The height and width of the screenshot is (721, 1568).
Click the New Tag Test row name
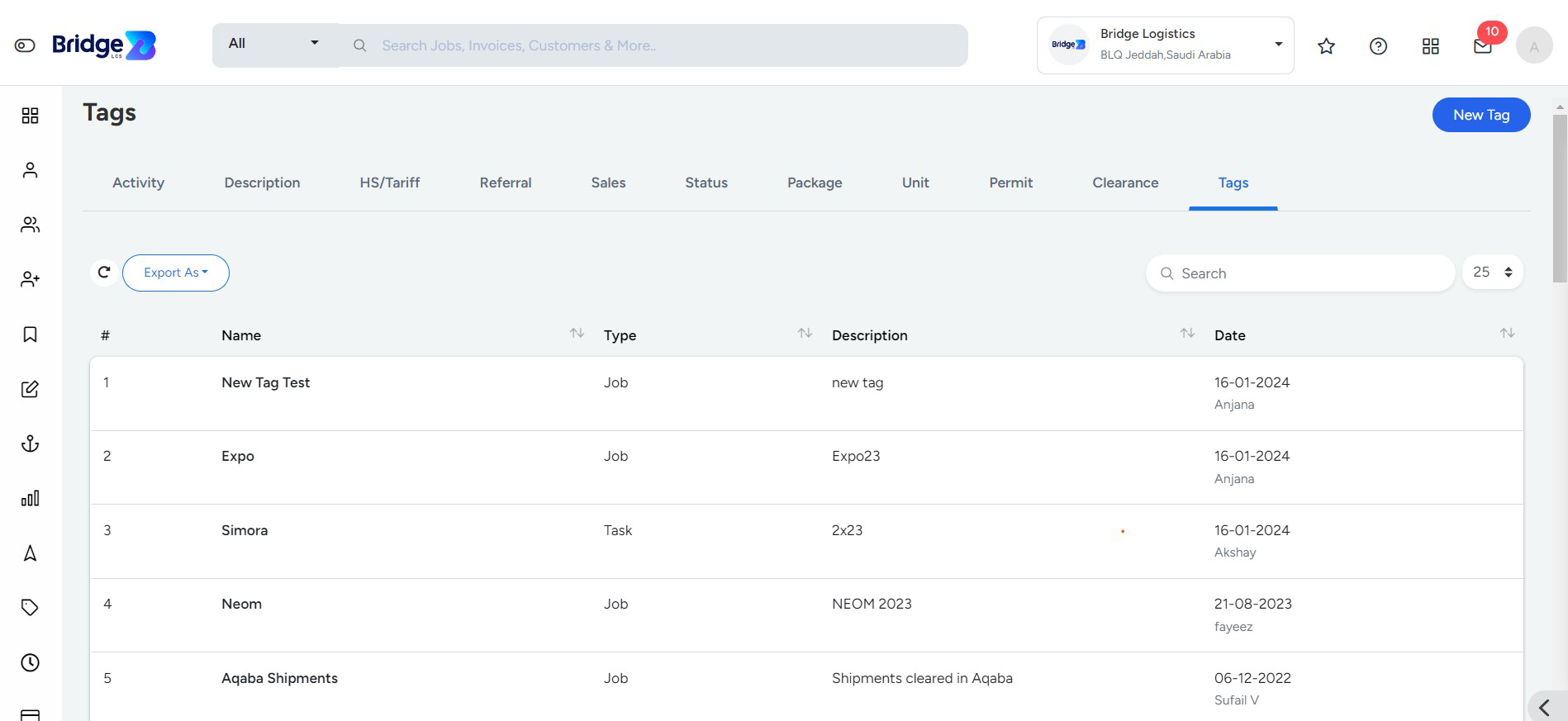(x=266, y=382)
